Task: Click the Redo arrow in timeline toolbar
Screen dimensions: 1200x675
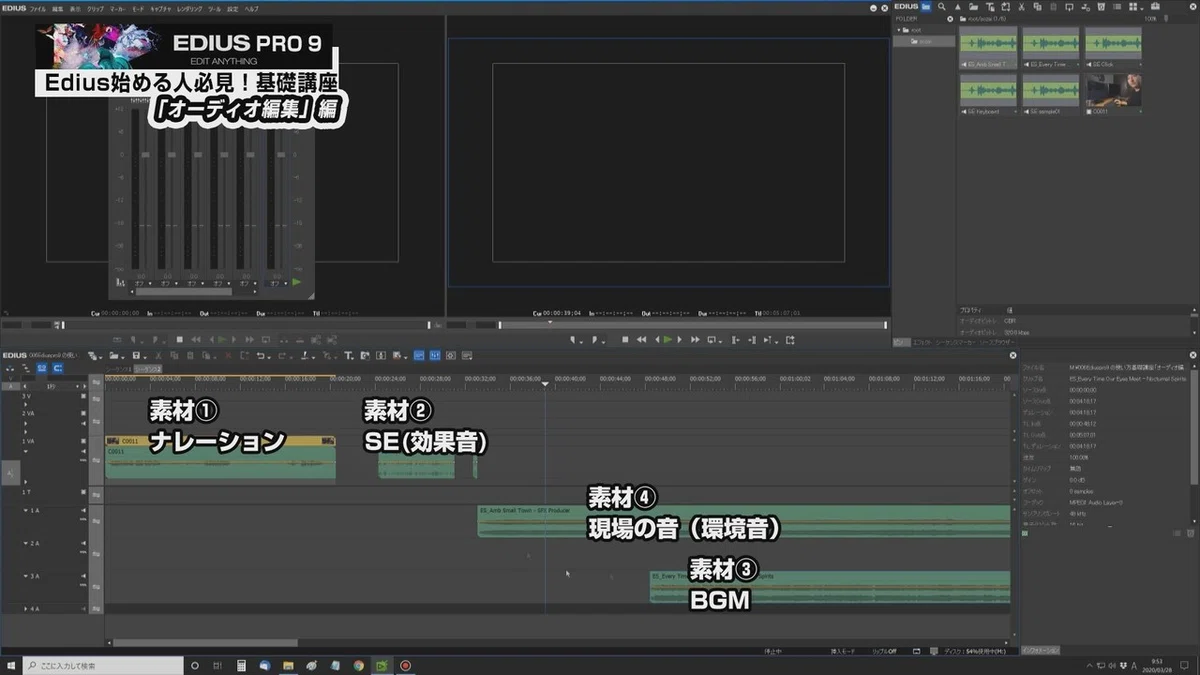Action: pyautogui.click(x=283, y=355)
